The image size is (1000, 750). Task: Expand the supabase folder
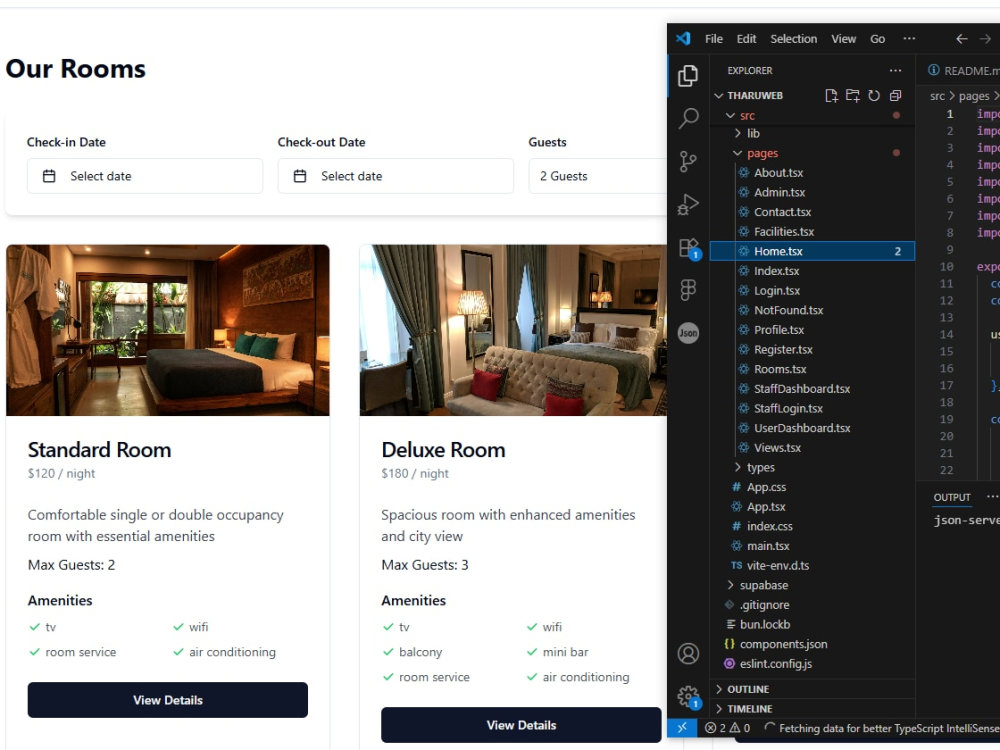point(763,585)
